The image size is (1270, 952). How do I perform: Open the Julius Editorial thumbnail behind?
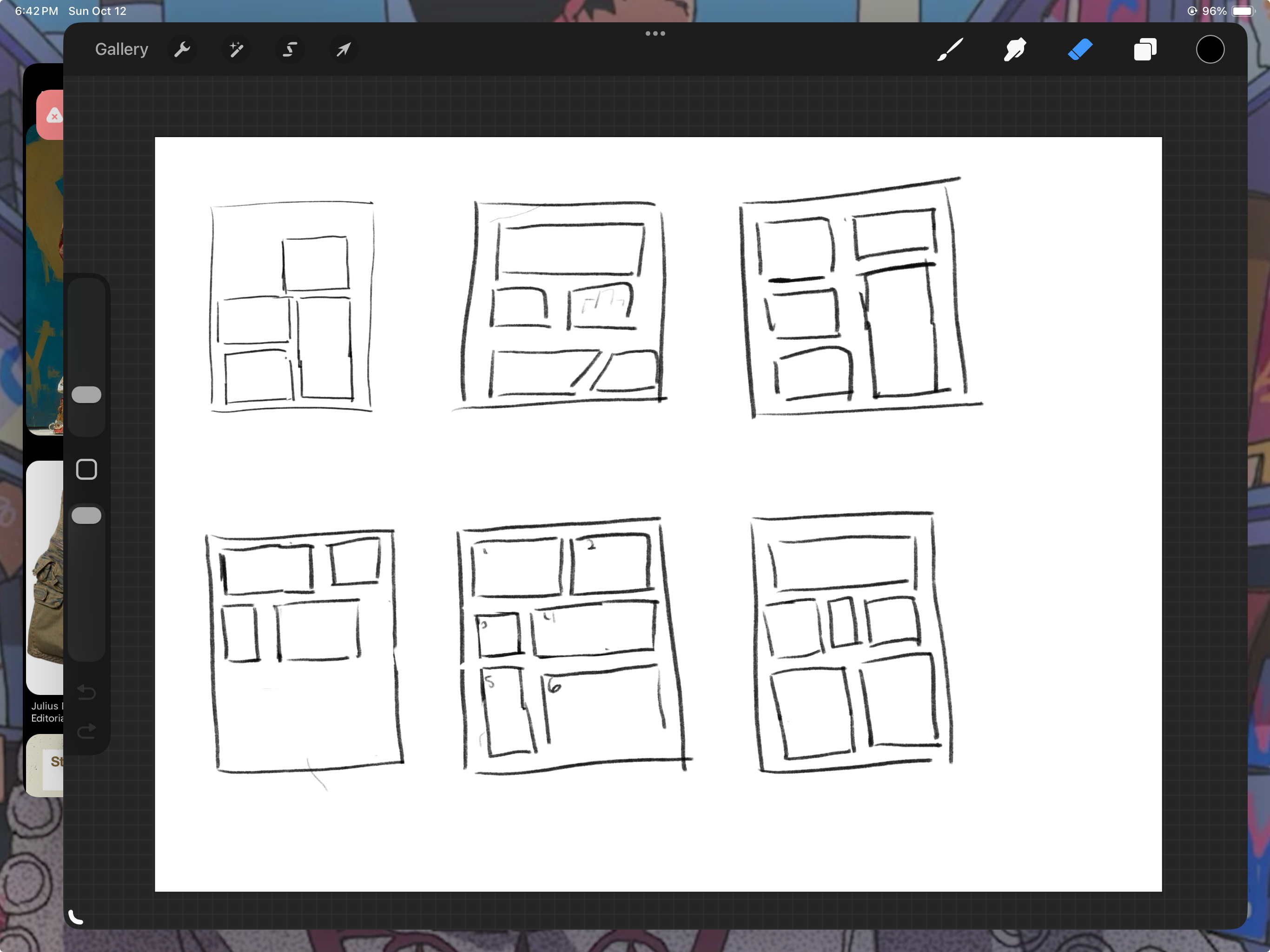(x=45, y=577)
